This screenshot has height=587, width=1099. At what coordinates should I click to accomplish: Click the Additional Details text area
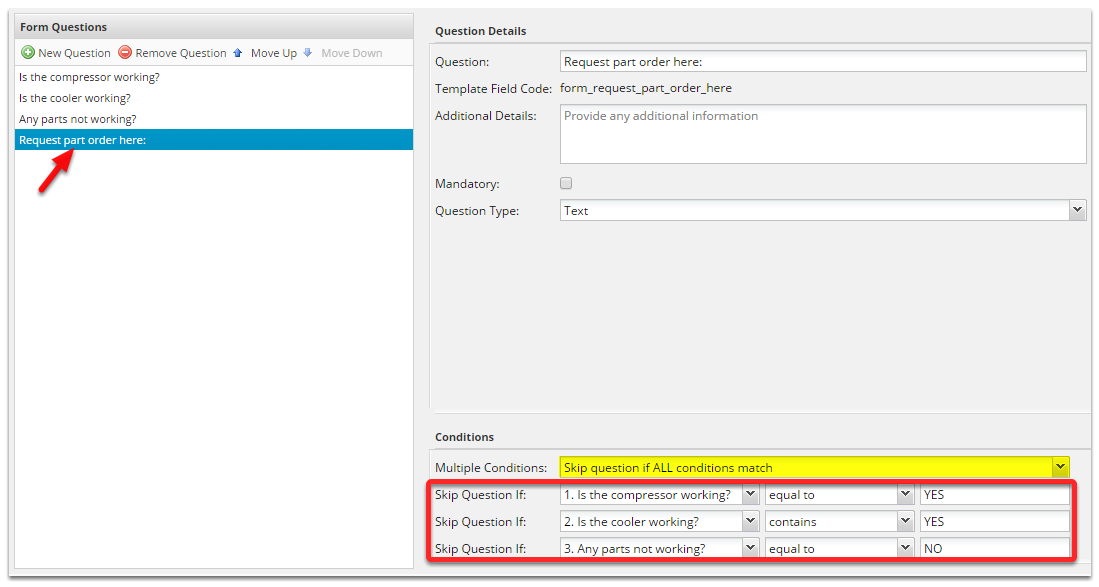822,134
